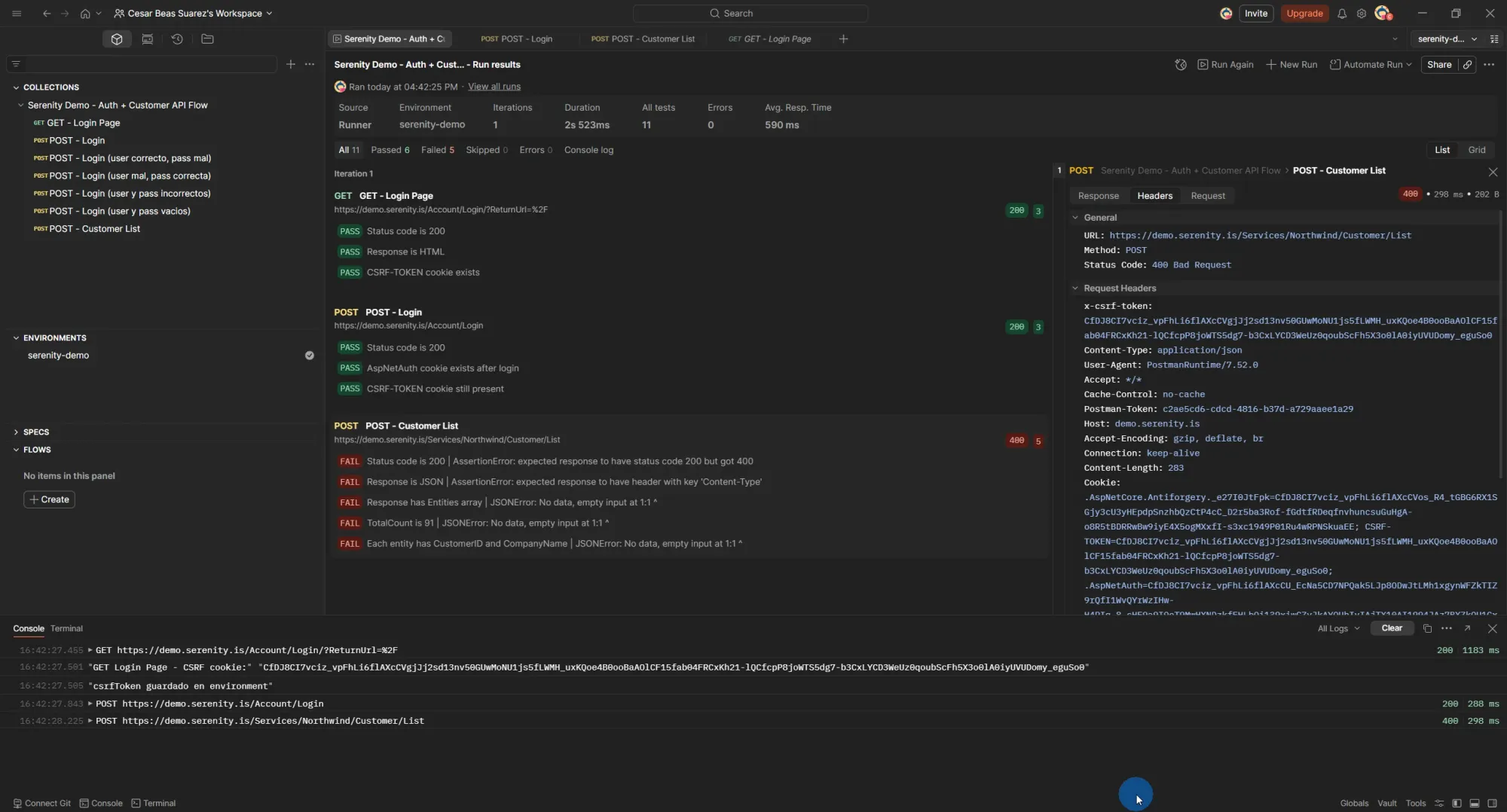Toggle the serenity-demo active environment checkmark
Image resolution: width=1507 pixels, height=812 pixels.
(x=310, y=355)
